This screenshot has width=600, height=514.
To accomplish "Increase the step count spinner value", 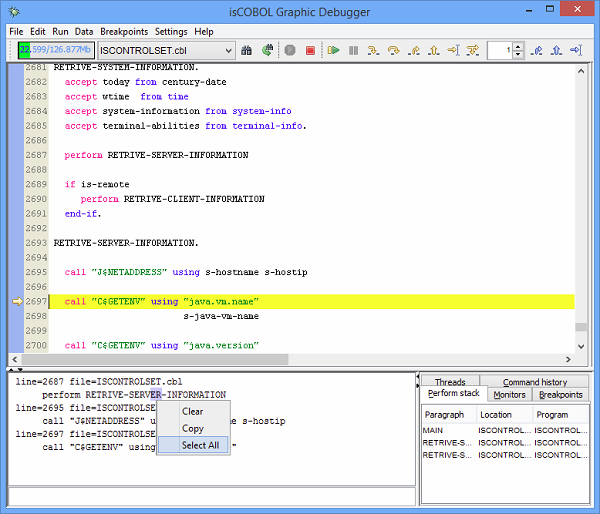I will [517, 46].
